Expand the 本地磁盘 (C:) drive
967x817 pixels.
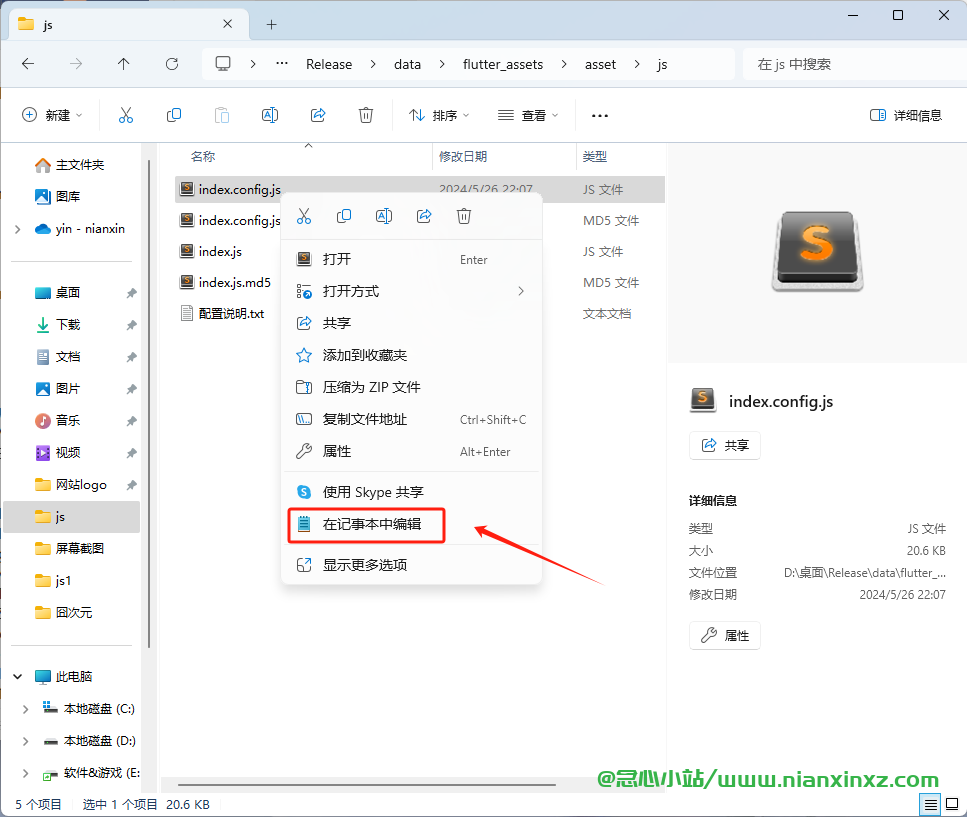click(25, 709)
